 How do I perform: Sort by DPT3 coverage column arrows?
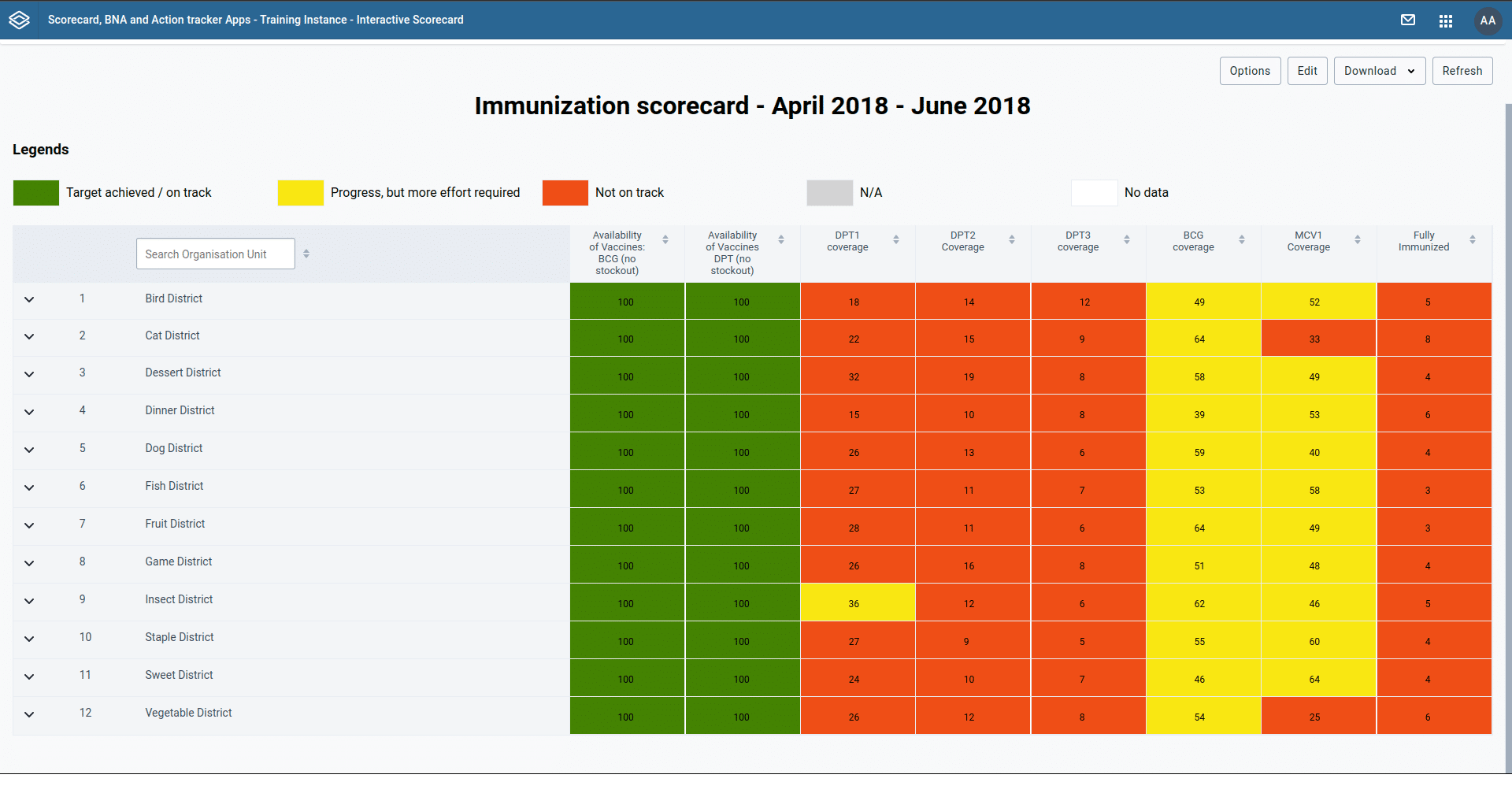click(x=1127, y=239)
